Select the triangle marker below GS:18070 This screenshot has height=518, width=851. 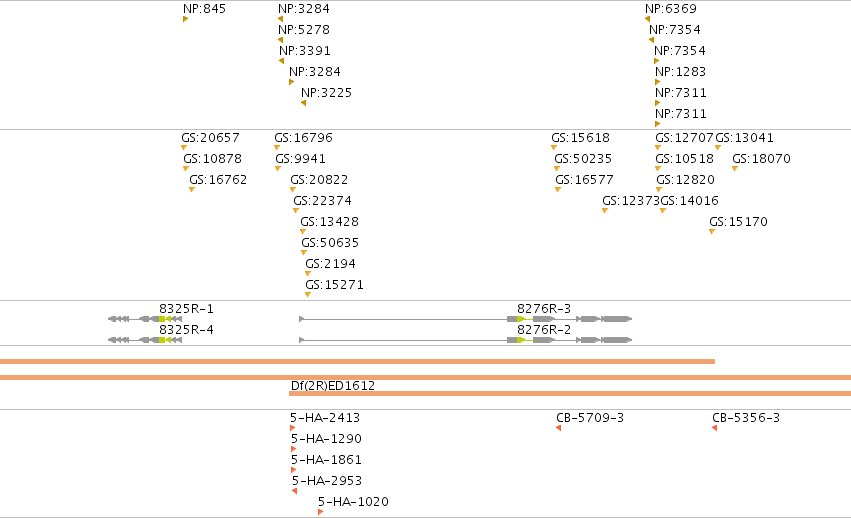pos(735,169)
